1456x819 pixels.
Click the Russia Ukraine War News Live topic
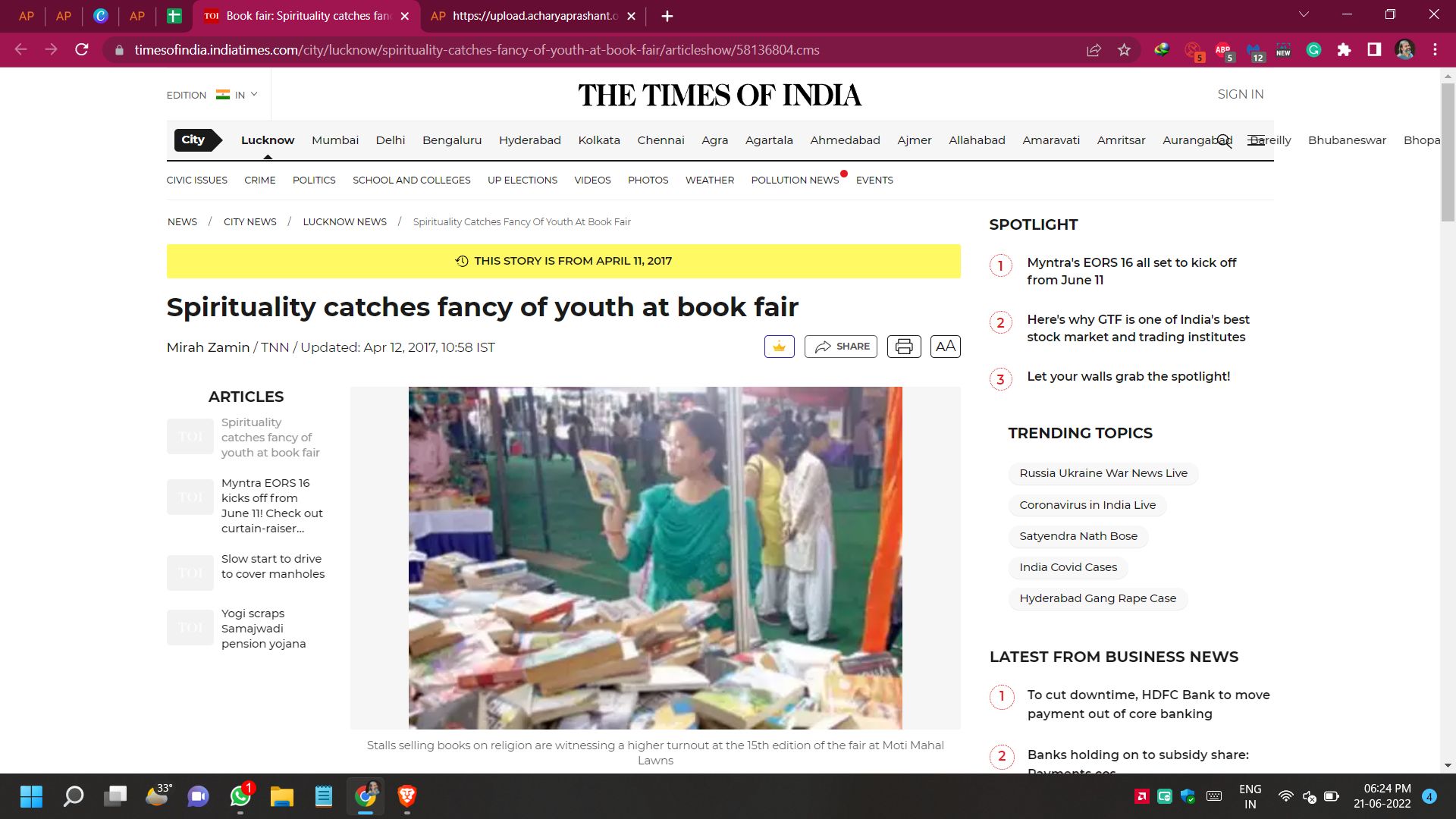(1103, 473)
